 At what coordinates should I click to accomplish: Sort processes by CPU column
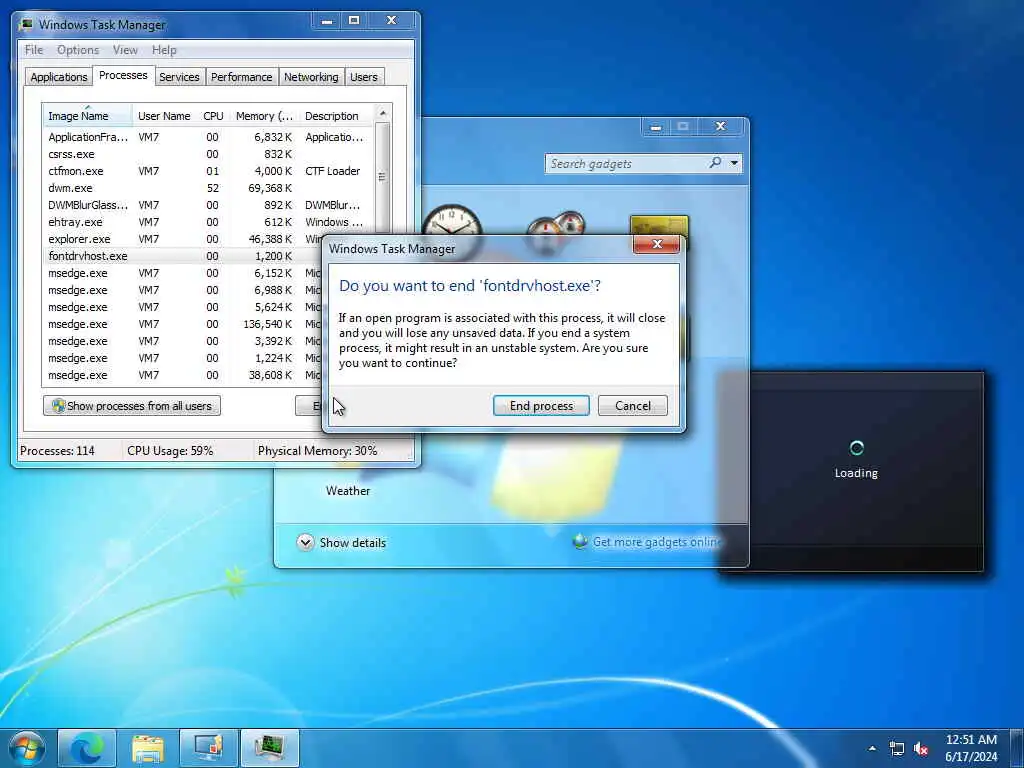[x=214, y=116]
